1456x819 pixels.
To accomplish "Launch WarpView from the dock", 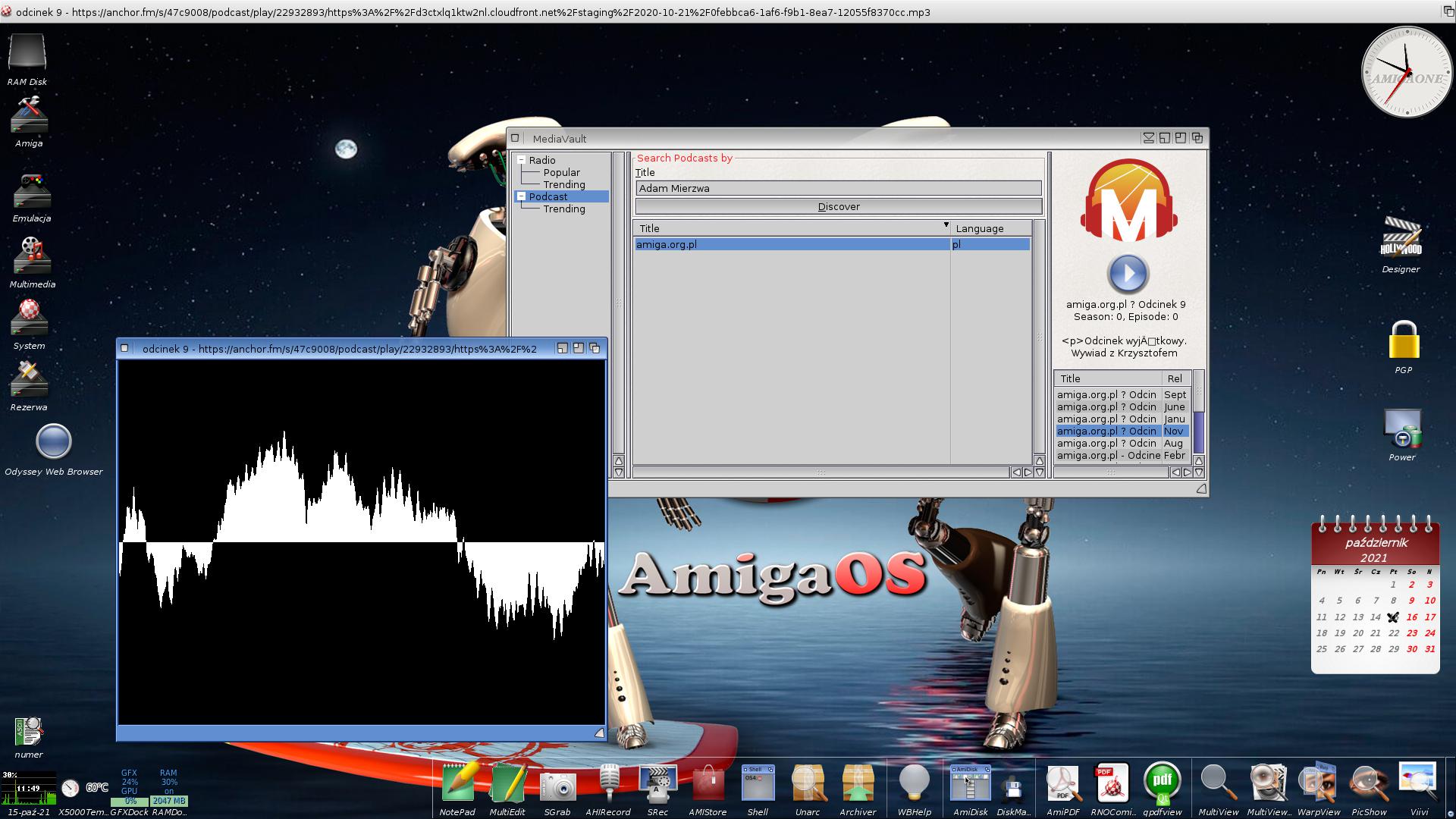I will coord(1319,783).
